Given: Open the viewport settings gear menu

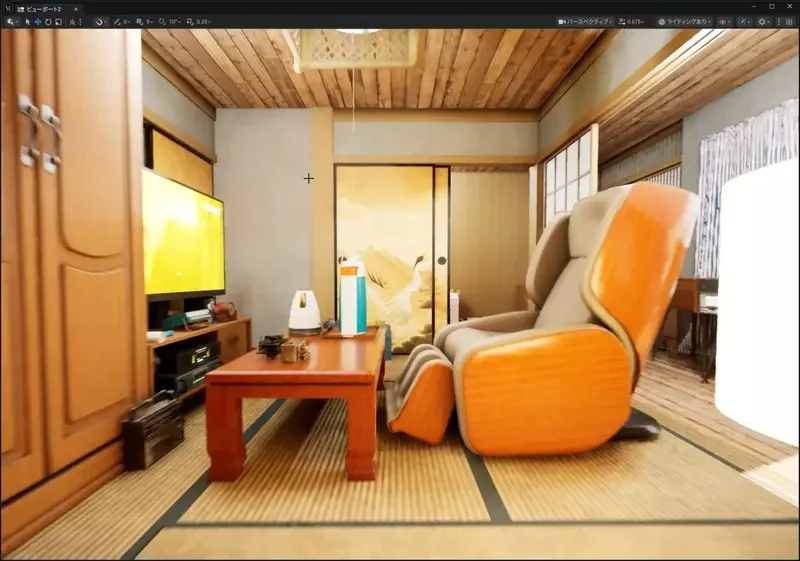Looking at the screenshot, I should click(764, 22).
